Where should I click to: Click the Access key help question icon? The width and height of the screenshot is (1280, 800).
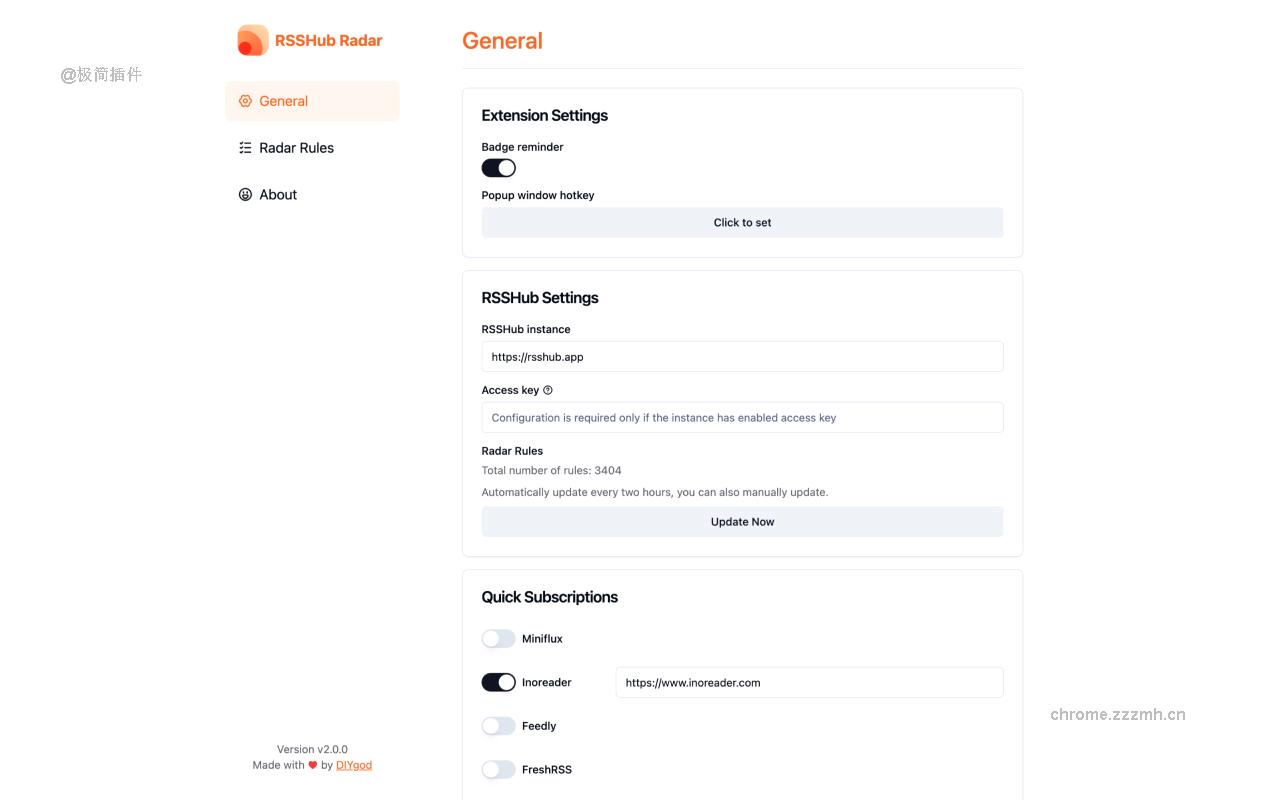coord(548,390)
